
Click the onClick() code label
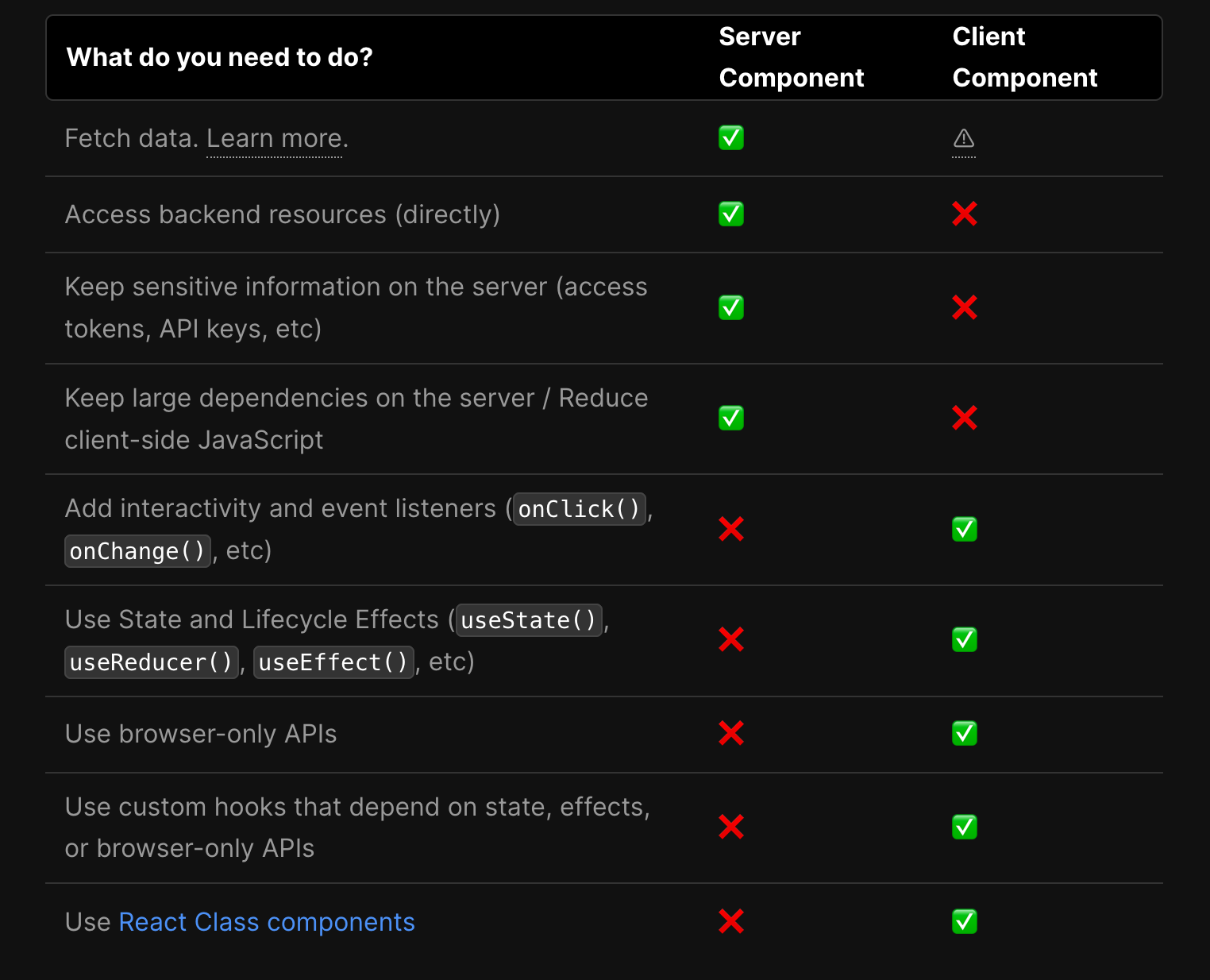pyautogui.click(x=580, y=509)
